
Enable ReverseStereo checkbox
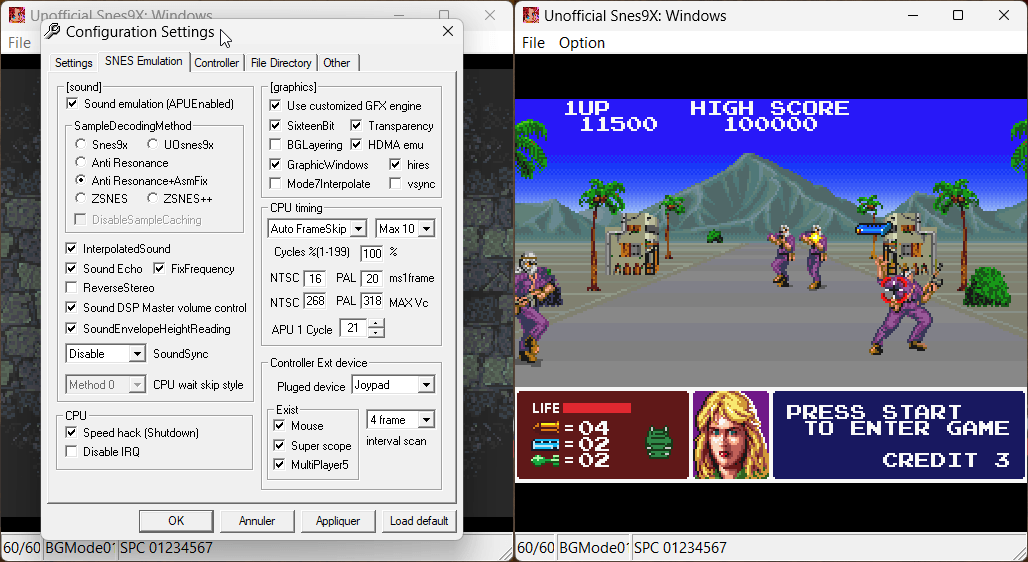coord(71,288)
